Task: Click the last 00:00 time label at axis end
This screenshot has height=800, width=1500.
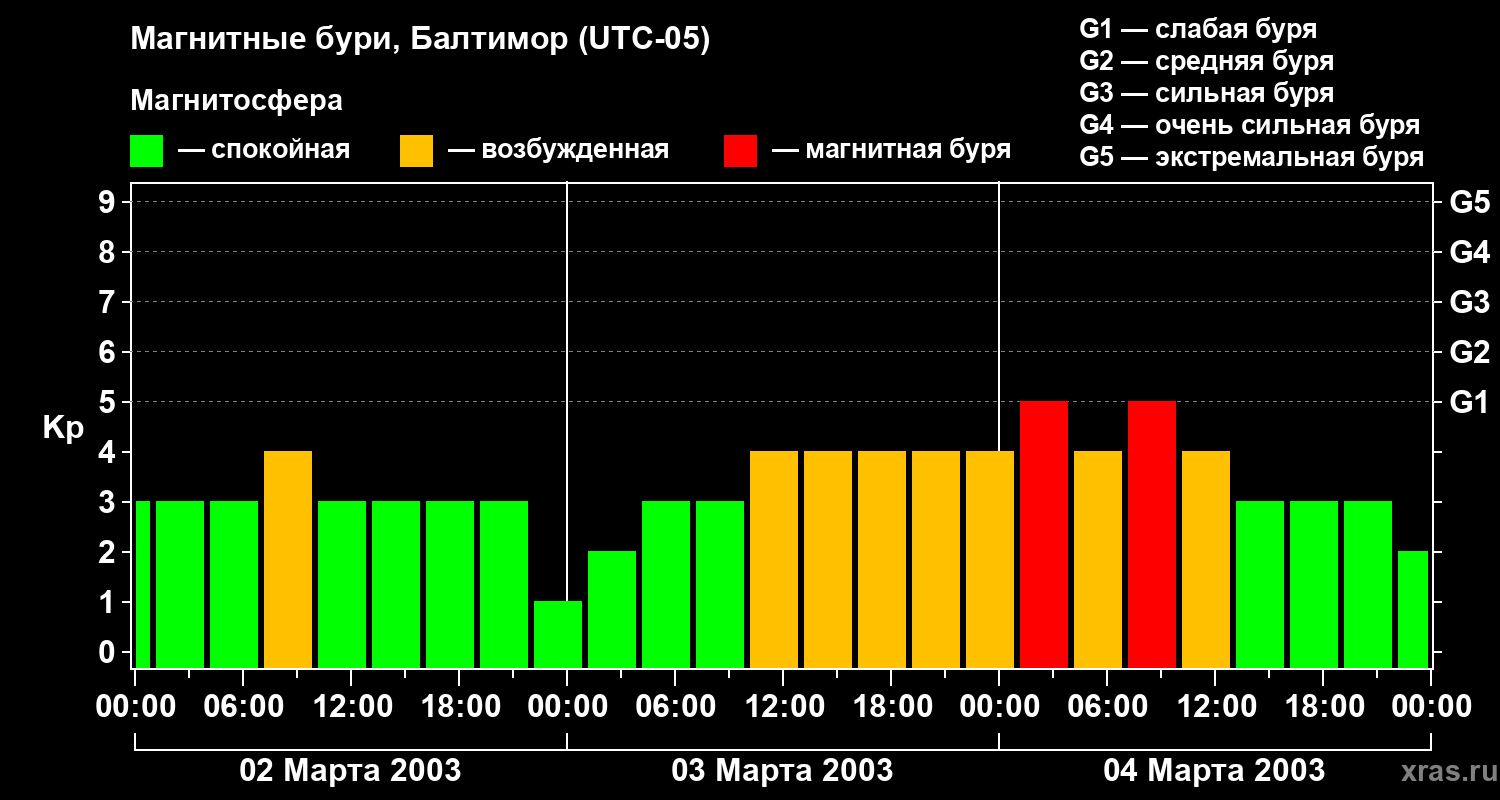Action: click(x=1431, y=706)
